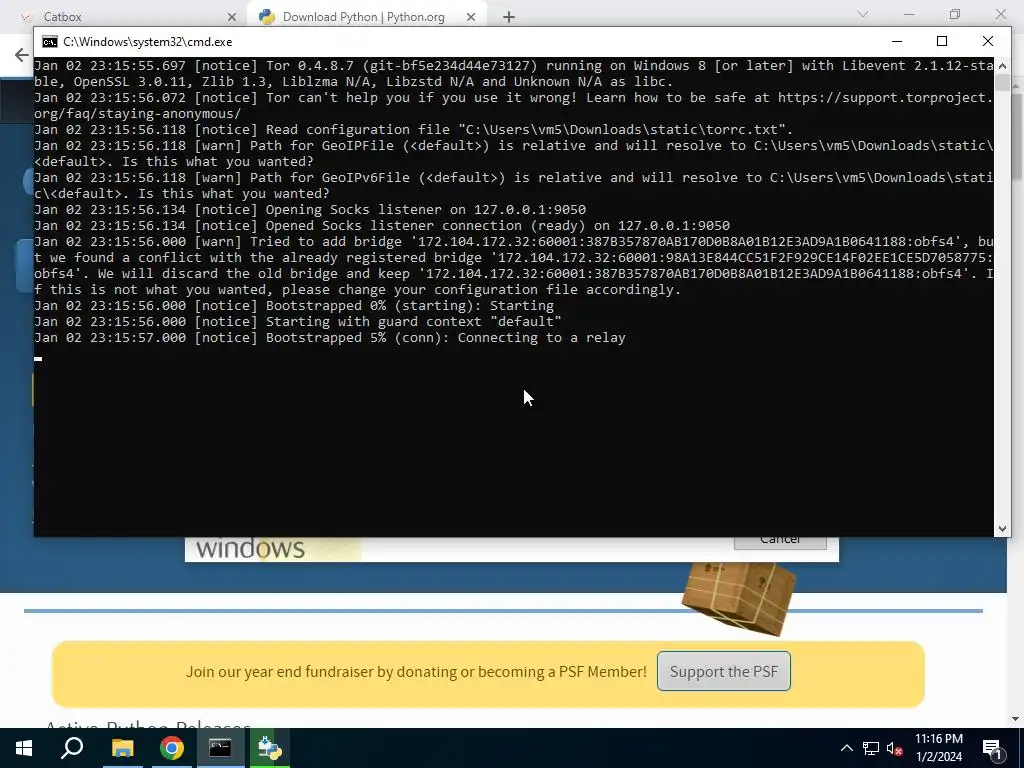Click the cmd scrollbar down arrow

(1002, 528)
